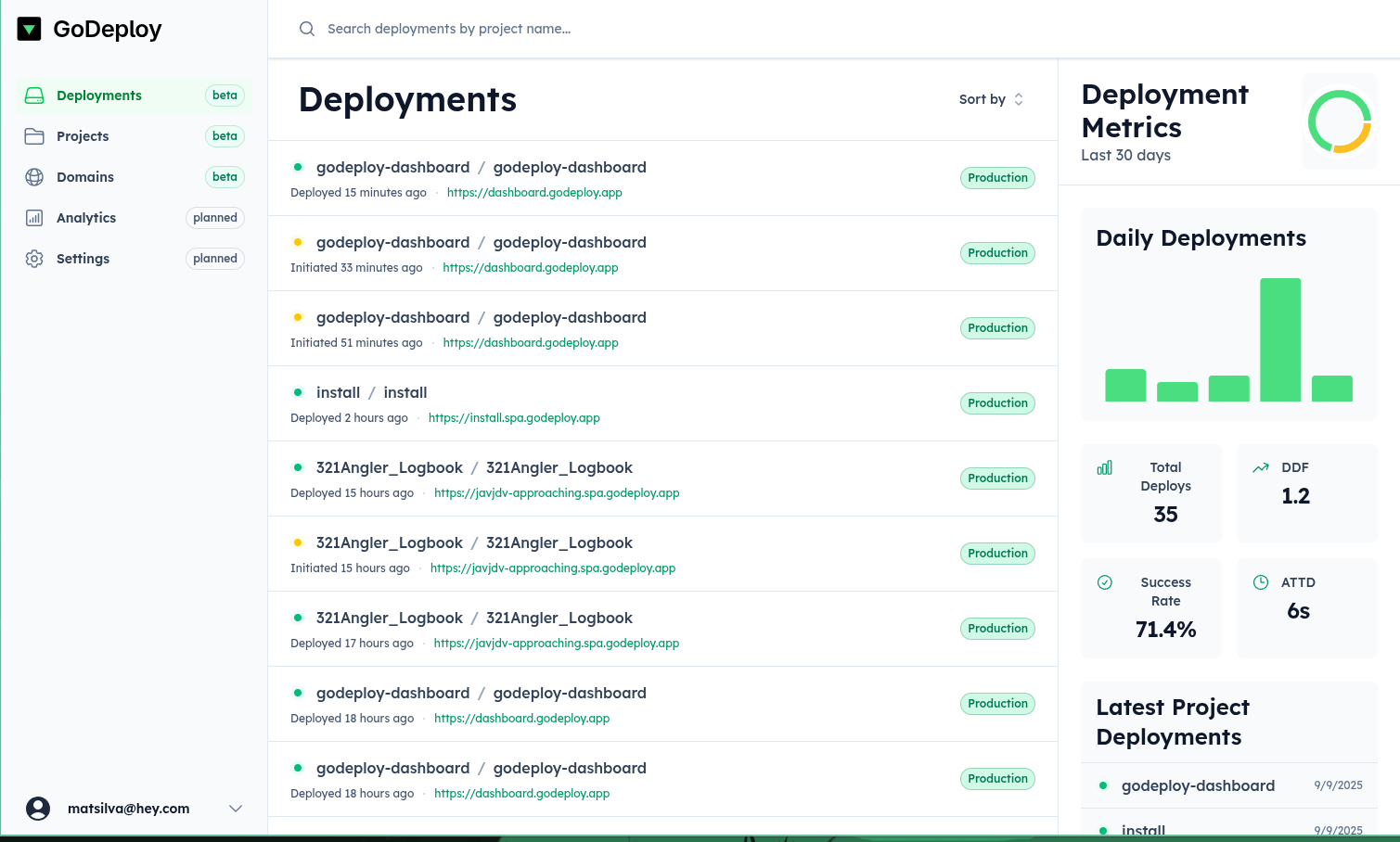1400x842 pixels.
Task: Click the Projects folder icon
Action: [x=34, y=136]
